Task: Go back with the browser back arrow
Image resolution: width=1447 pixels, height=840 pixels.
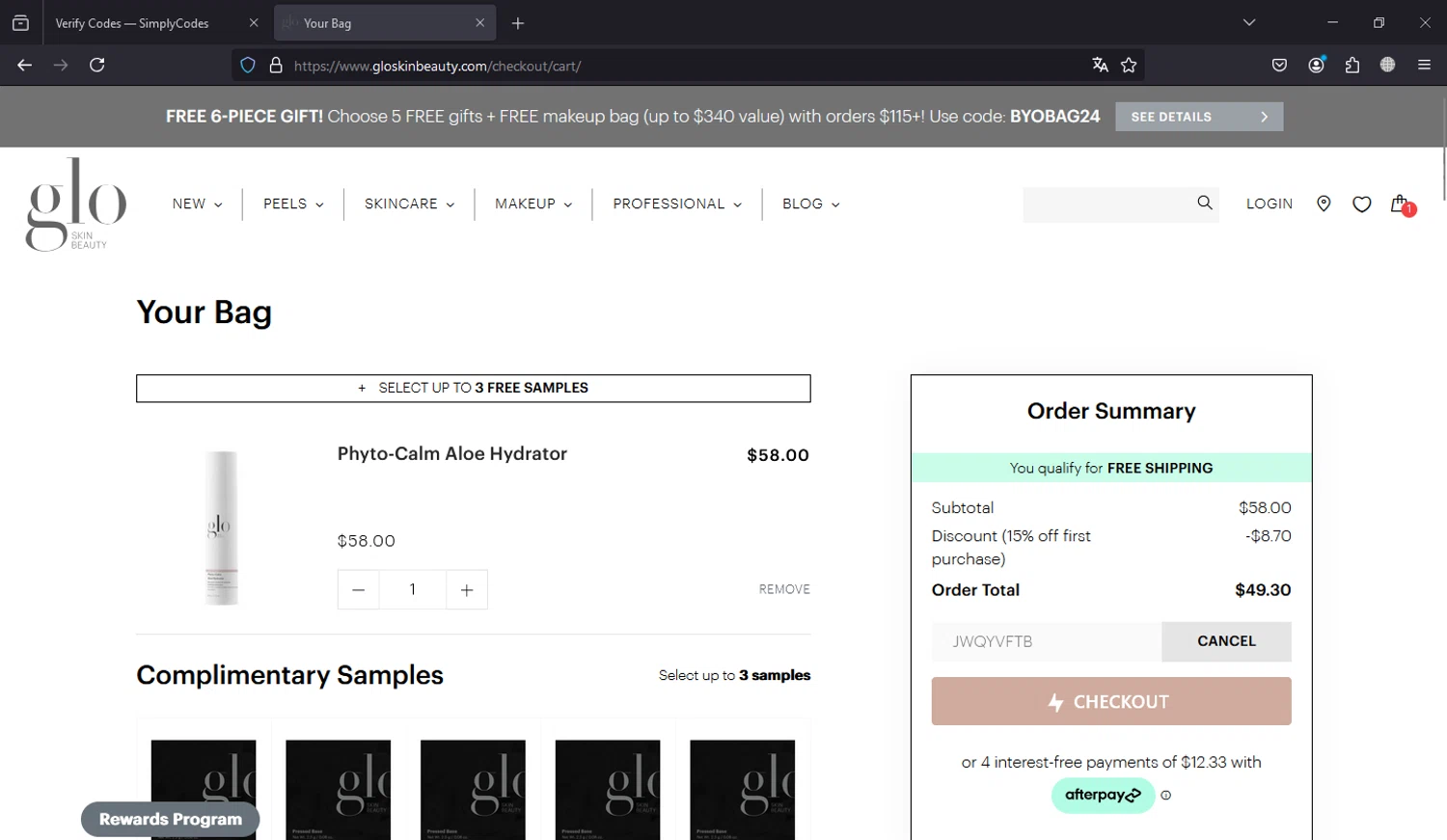Action: [x=25, y=65]
